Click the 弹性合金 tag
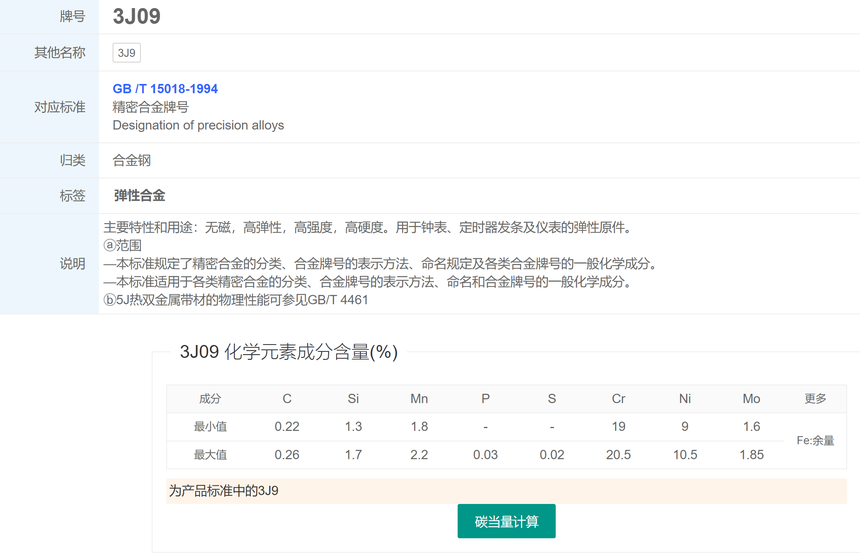This screenshot has height=556, width=860. [139, 196]
